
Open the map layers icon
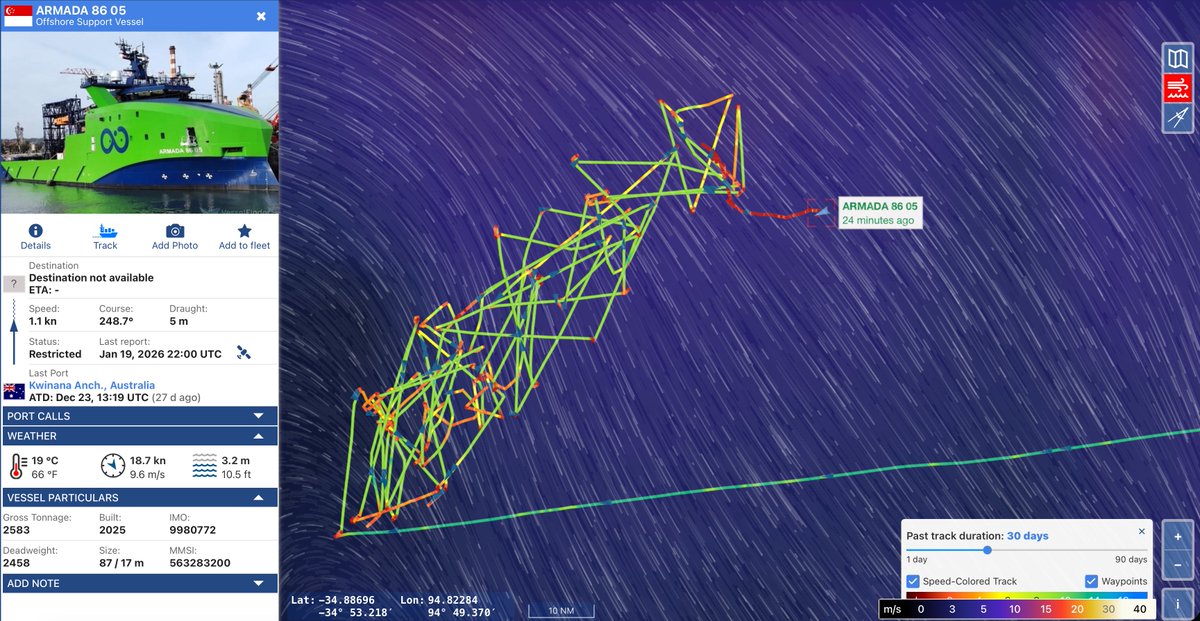tap(1177, 59)
